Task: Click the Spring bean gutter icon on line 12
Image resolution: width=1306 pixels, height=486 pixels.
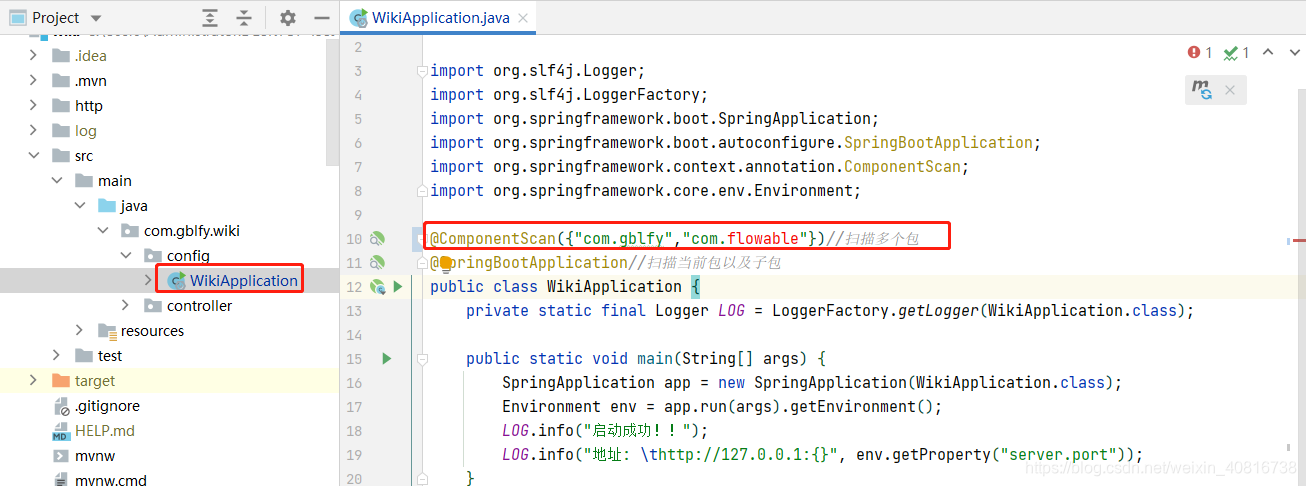Action: [377, 287]
